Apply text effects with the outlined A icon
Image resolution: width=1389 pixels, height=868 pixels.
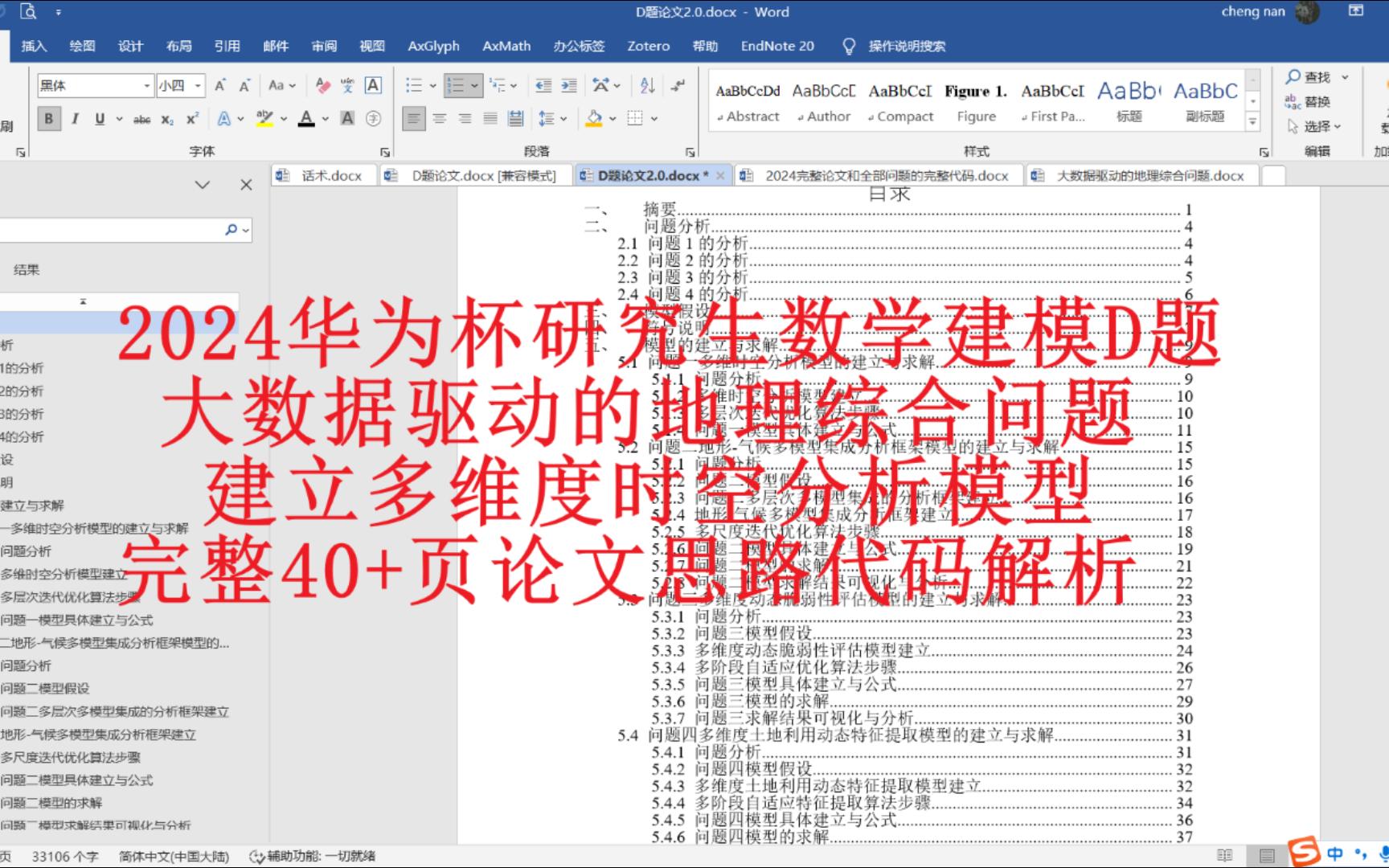tap(224, 119)
